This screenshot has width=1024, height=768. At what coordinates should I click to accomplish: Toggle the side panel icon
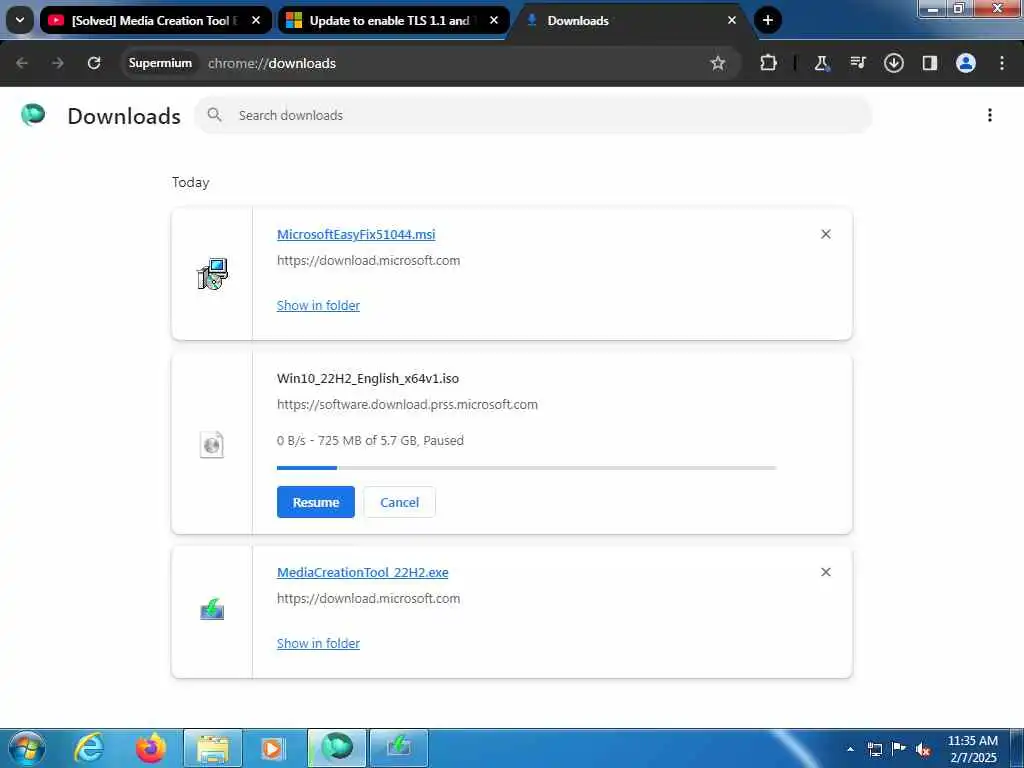point(929,63)
